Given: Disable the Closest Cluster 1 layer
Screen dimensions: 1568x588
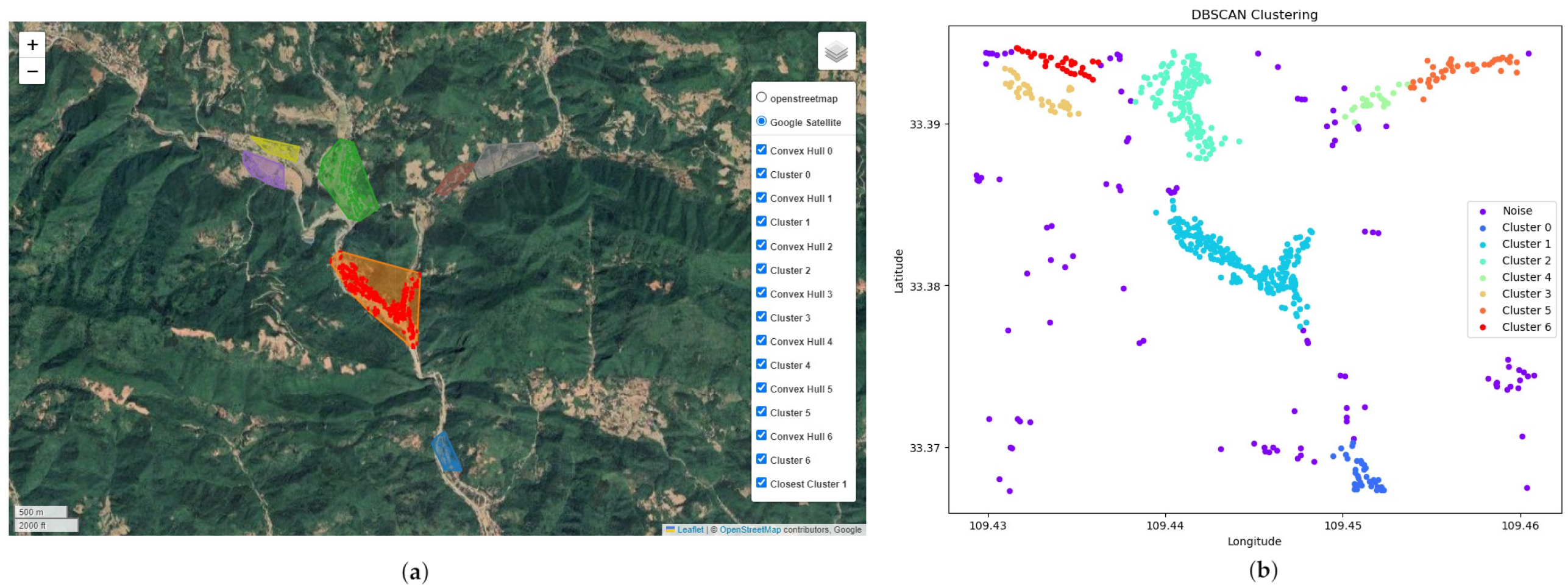Looking at the screenshot, I should click(x=761, y=483).
